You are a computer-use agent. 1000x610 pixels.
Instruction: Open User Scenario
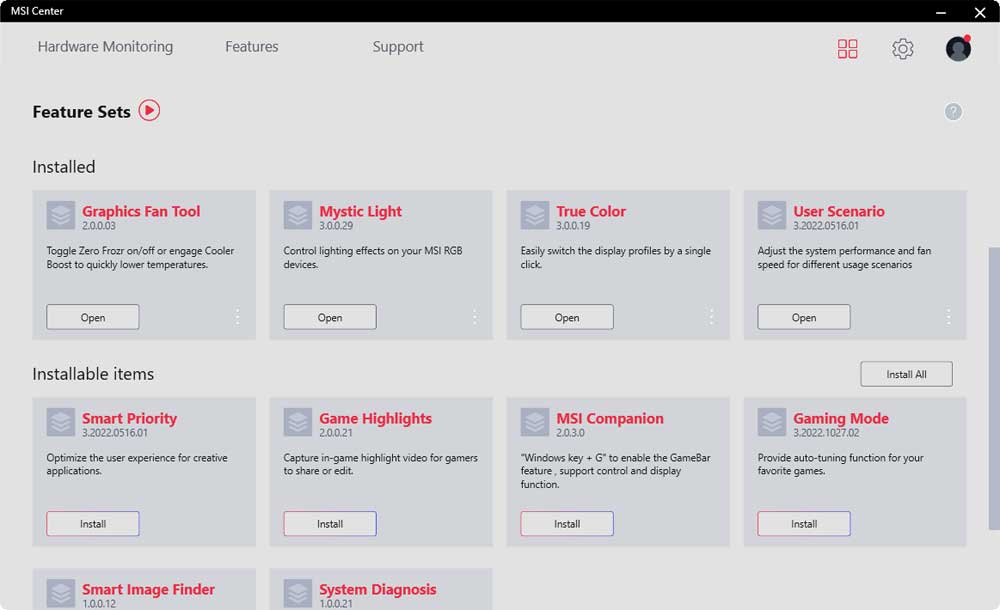[x=804, y=317]
